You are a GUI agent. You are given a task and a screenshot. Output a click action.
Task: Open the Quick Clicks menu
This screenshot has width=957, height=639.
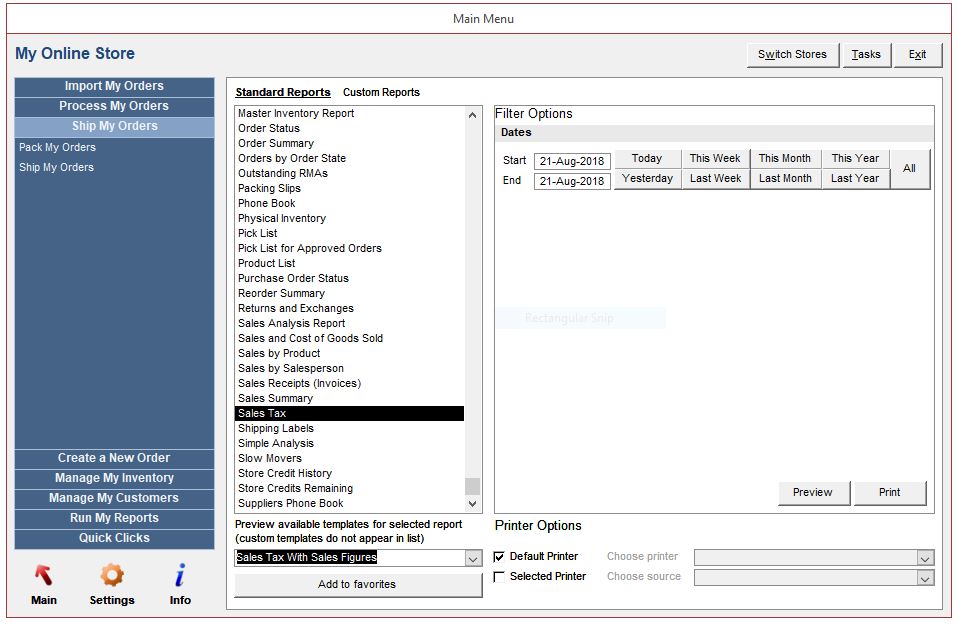[x=114, y=538]
